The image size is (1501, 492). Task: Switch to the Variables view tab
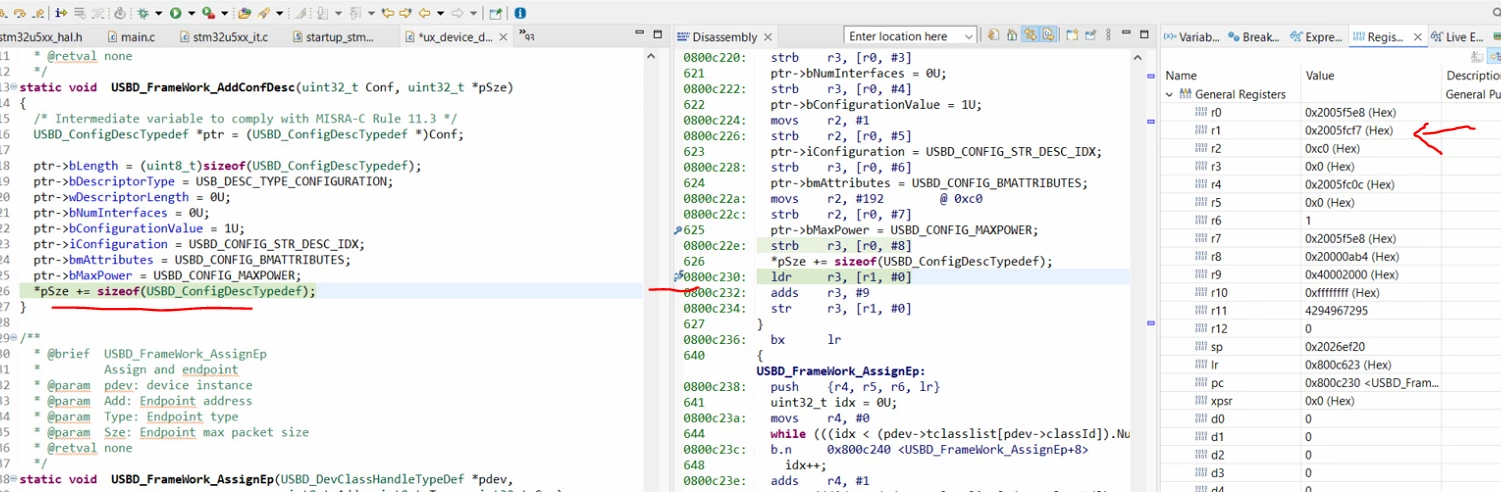tap(1192, 37)
